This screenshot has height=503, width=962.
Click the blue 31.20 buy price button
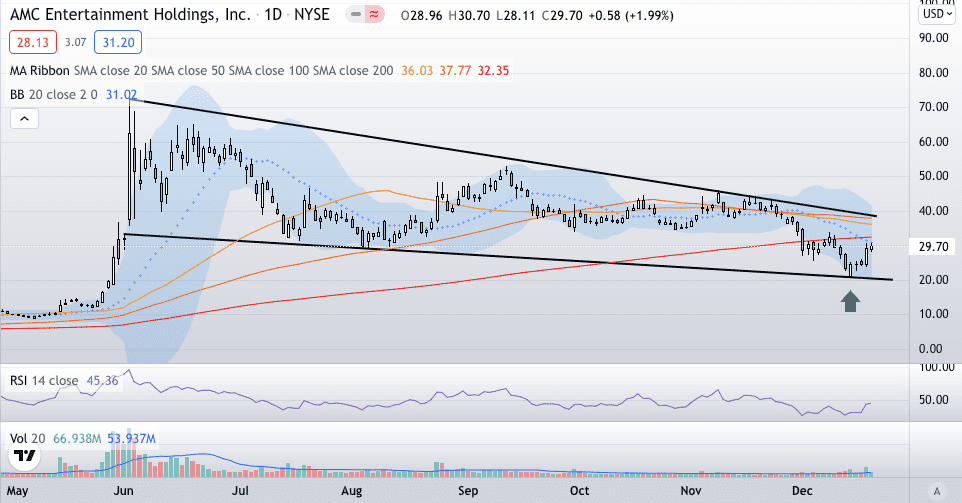coord(118,42)
